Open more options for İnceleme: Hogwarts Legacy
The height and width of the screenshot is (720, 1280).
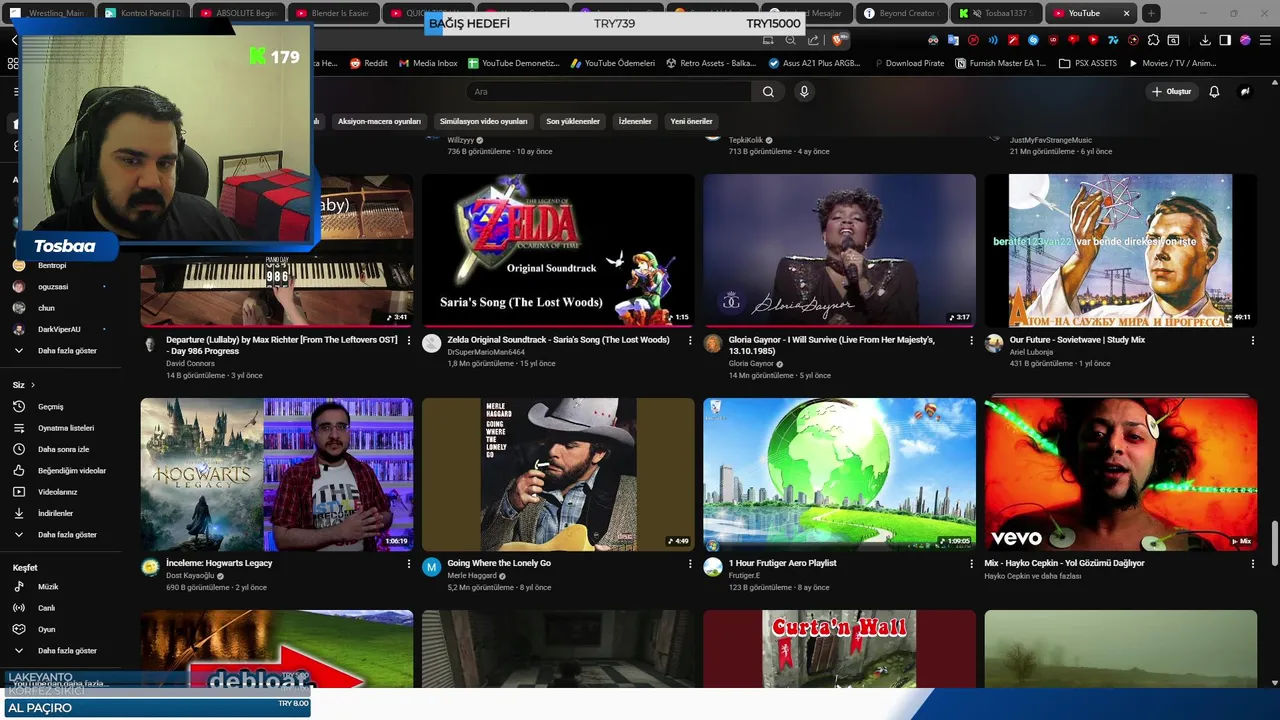pyautogui.click(x=408, y=563)
